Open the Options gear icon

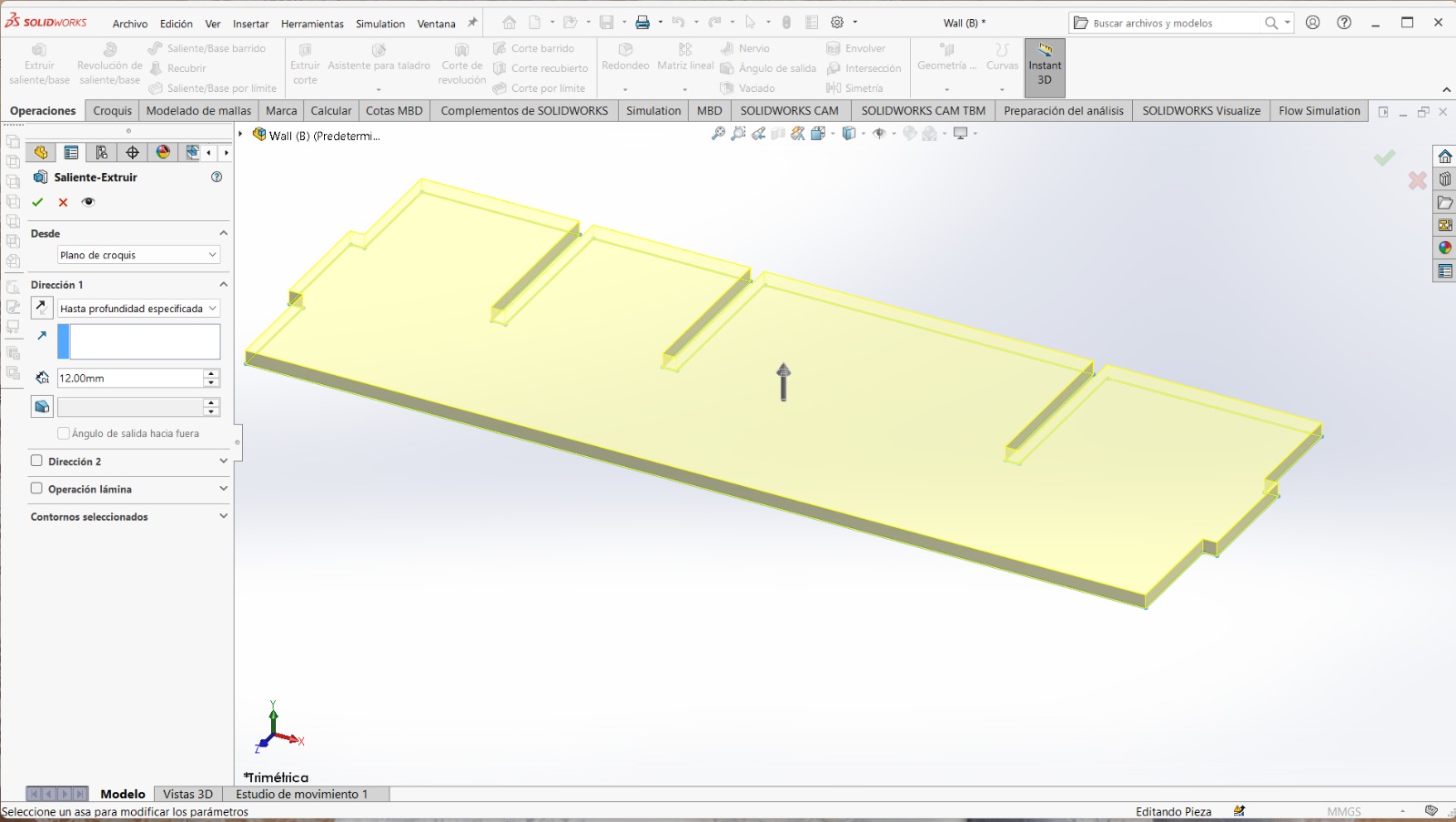tap(837, 23)
